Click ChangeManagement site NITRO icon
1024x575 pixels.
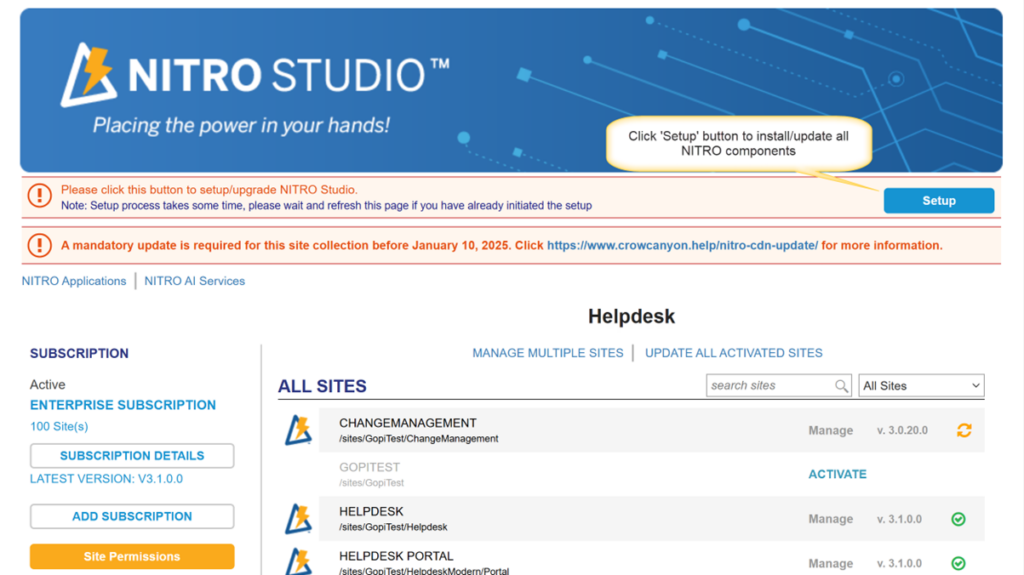pos(298,430)
